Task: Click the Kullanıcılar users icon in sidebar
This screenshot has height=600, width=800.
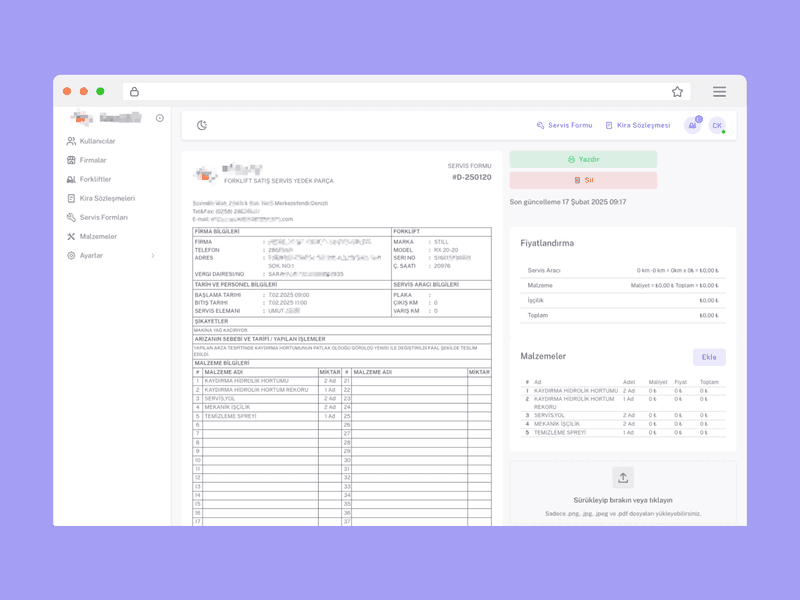Action: [x=71, y=141]
